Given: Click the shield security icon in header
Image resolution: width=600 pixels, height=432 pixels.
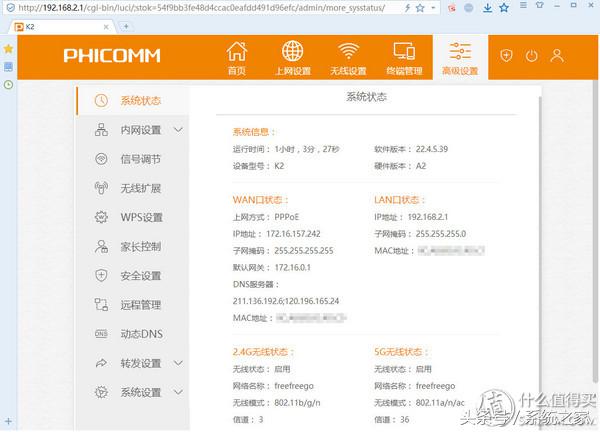Looking at the screenshot, I should pyautogui.click(x=506, y=56).
